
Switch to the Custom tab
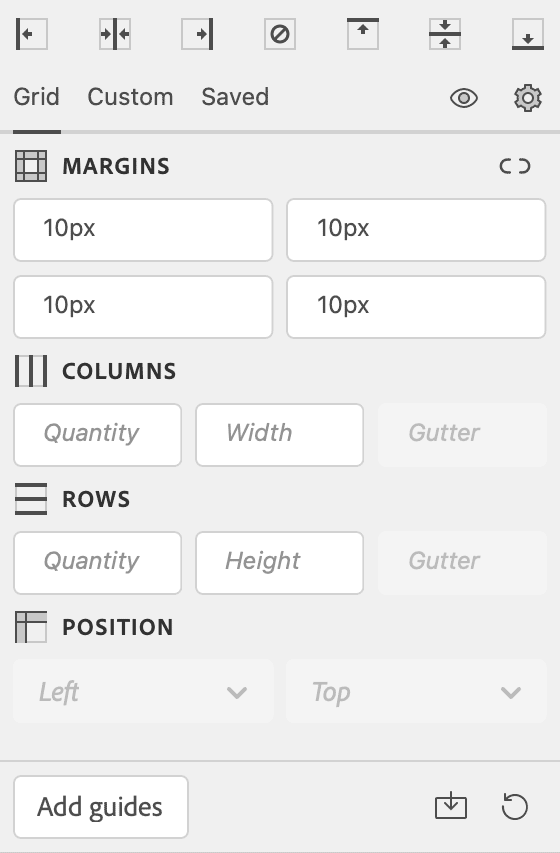click(x=131, y=97)
